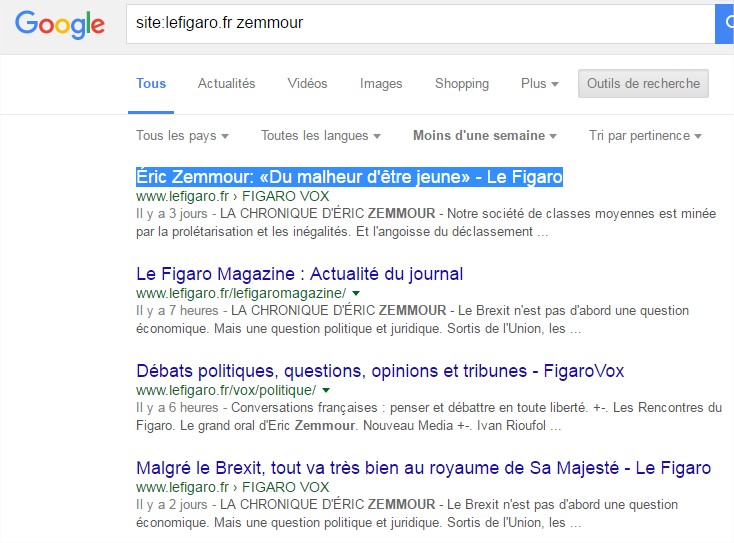
Task: Expand arrow beside lefigaro.fr/lefigaromagazine/ URL
Action: 356,294
